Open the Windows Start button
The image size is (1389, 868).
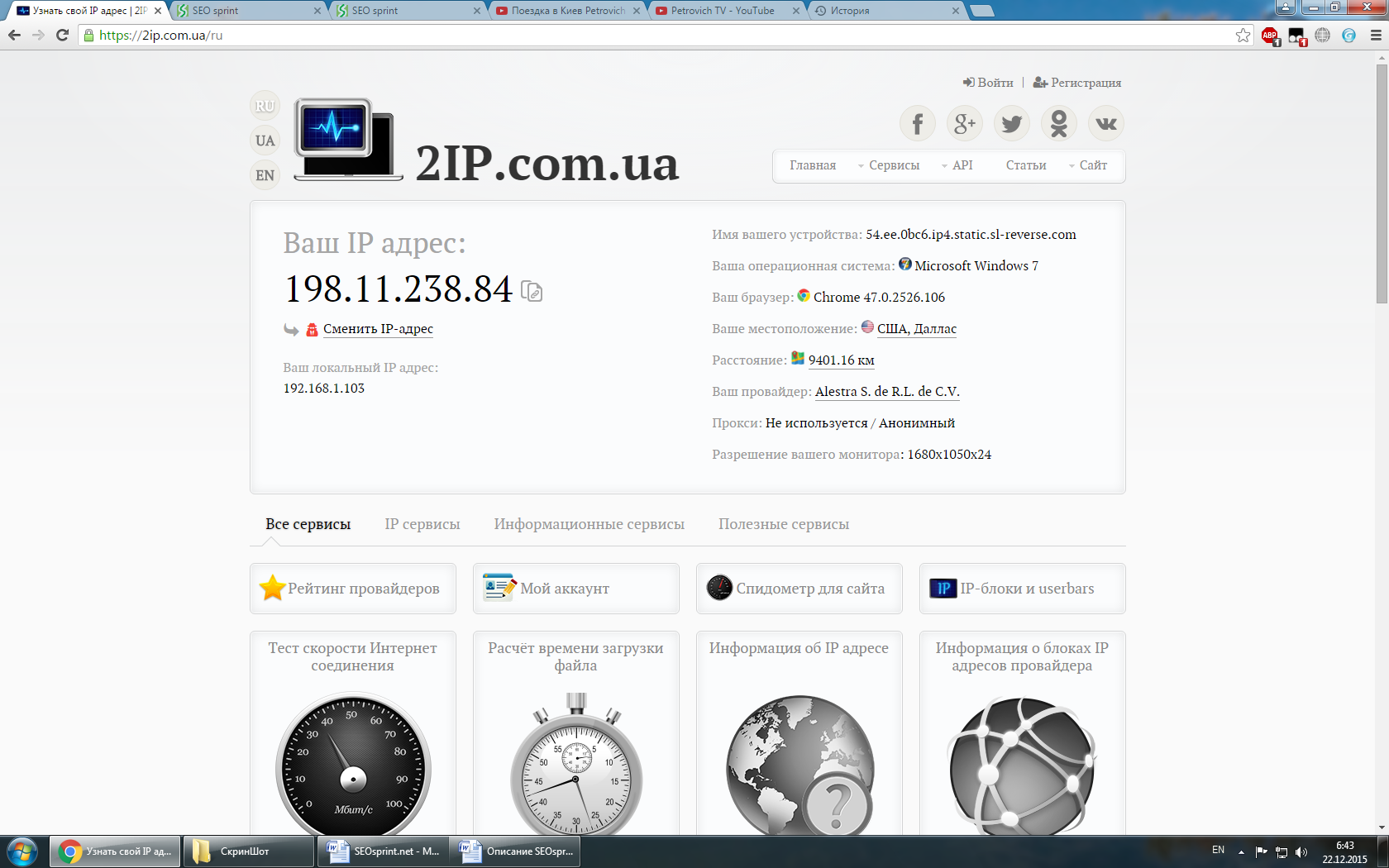click(22, 851)
